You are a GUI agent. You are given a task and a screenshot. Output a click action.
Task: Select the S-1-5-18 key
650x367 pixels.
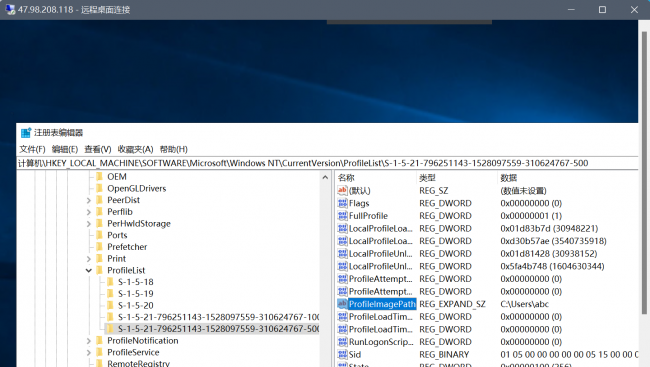136,282
